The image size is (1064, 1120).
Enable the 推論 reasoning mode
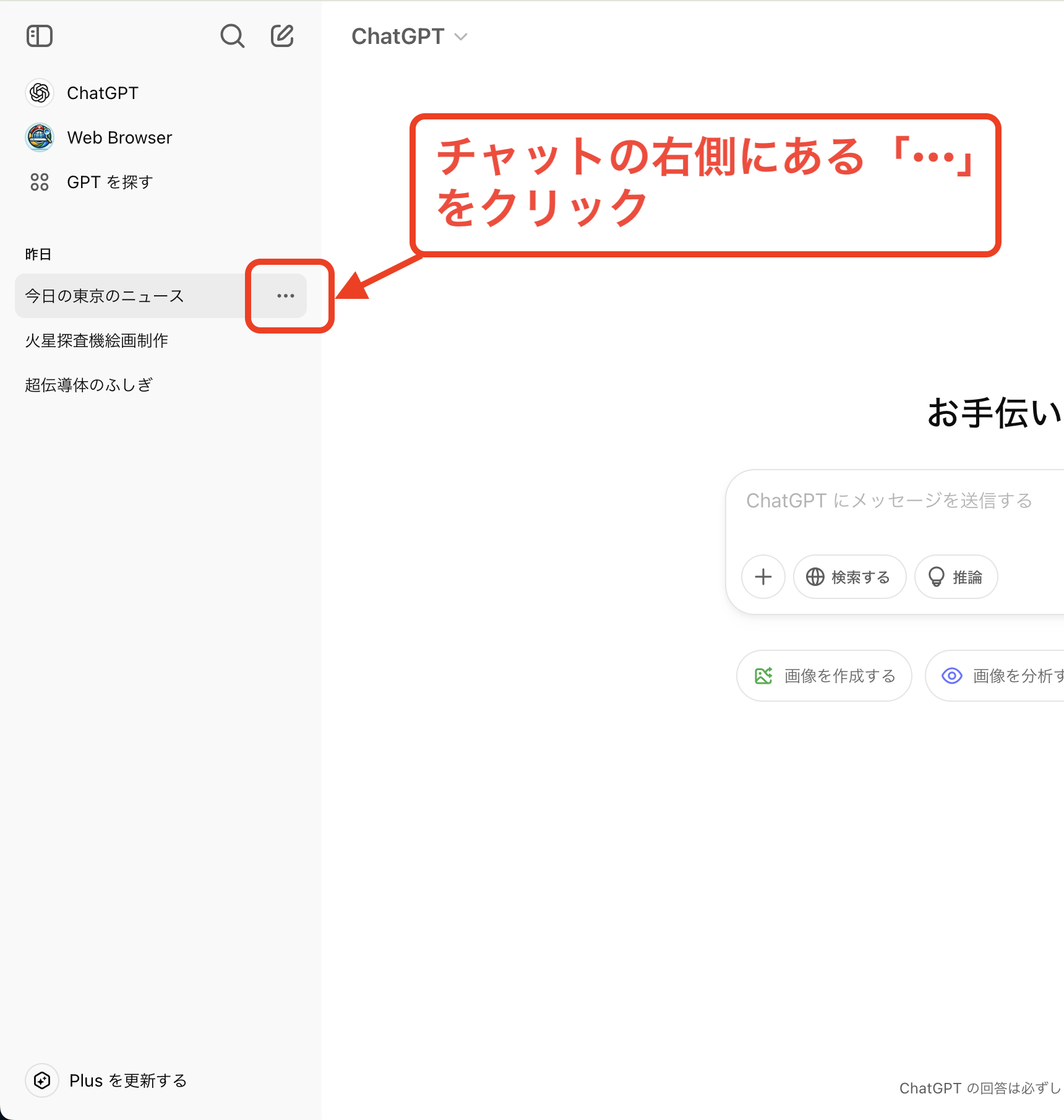click(955, 576)
